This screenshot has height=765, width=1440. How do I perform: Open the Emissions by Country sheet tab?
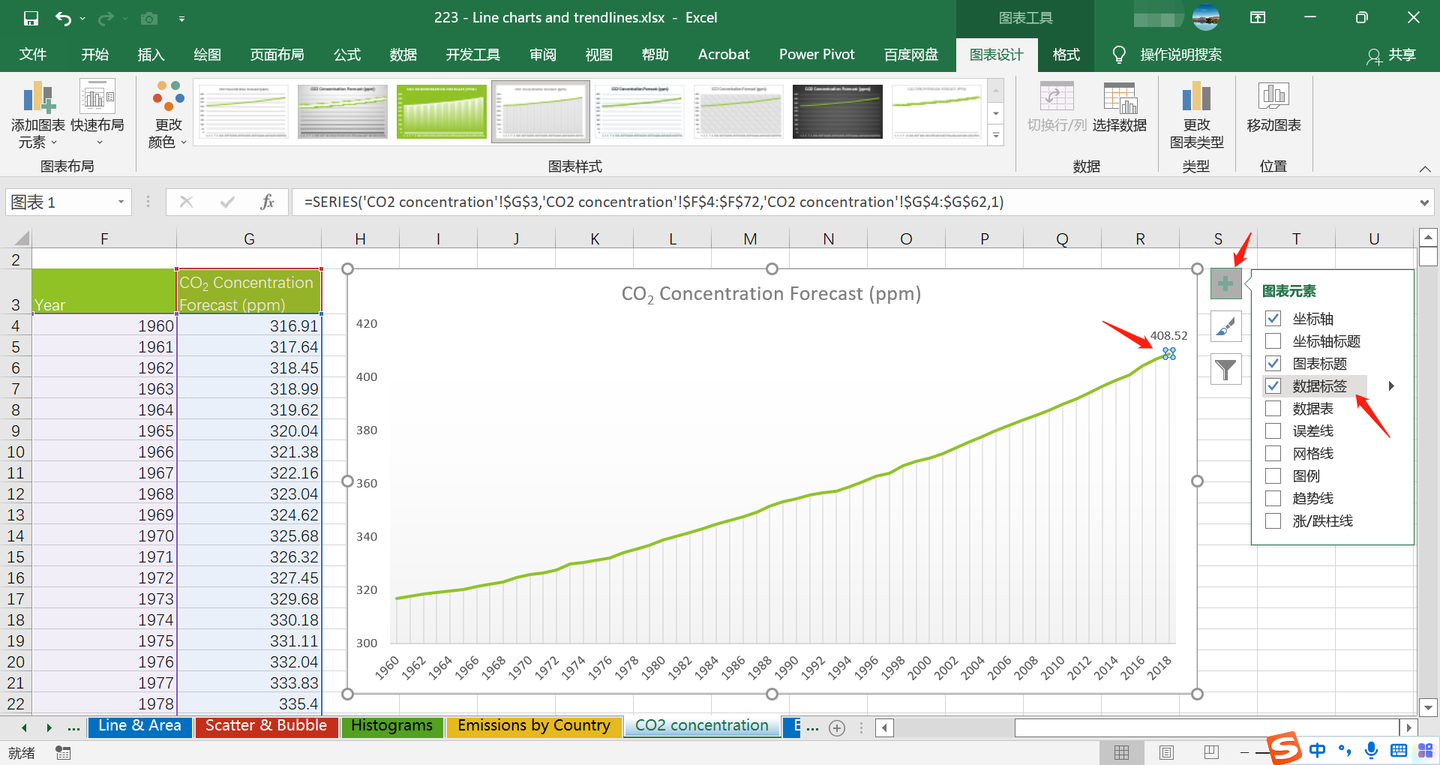[533, 726]
